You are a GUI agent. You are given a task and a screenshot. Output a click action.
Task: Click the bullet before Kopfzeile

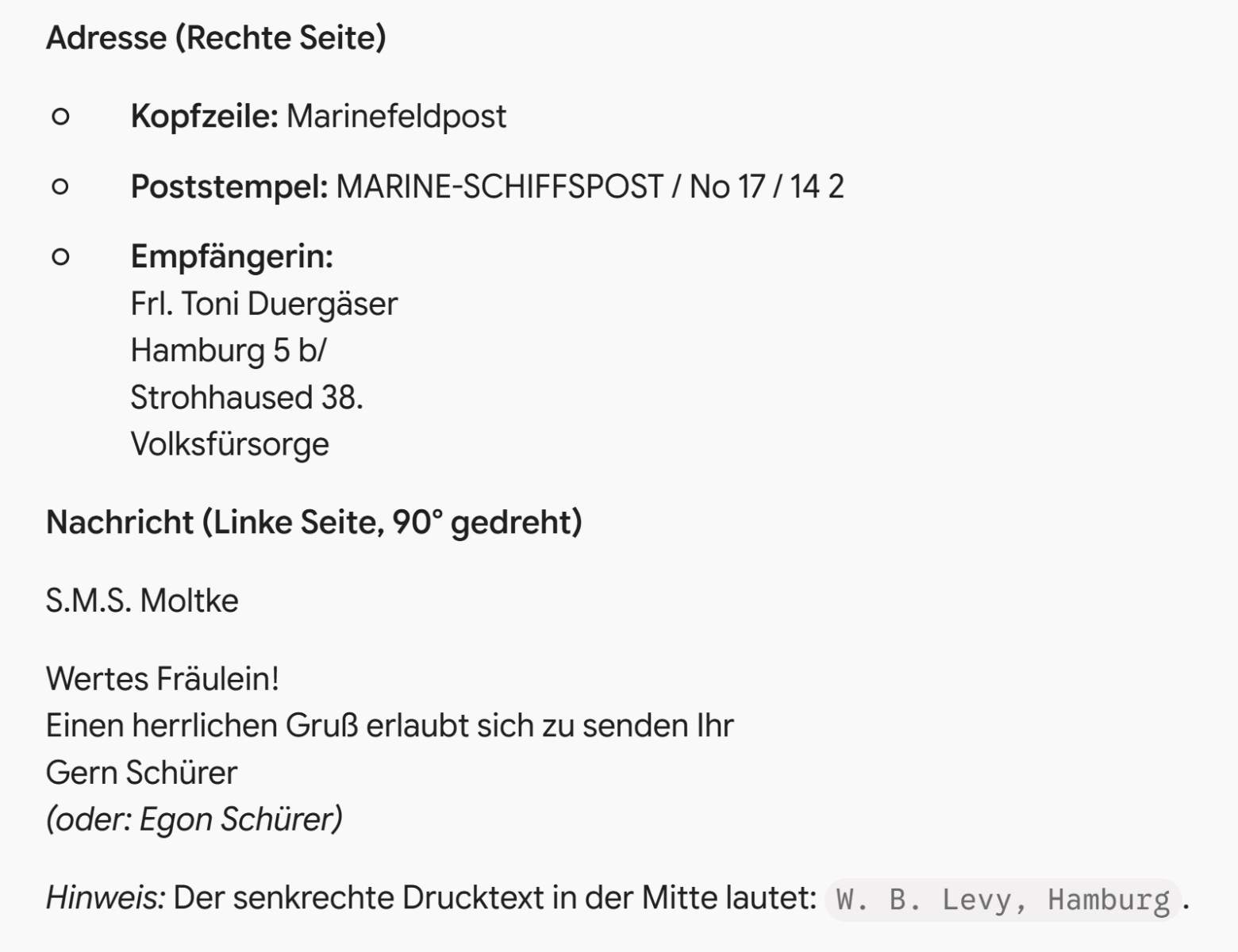coord(60,117)
